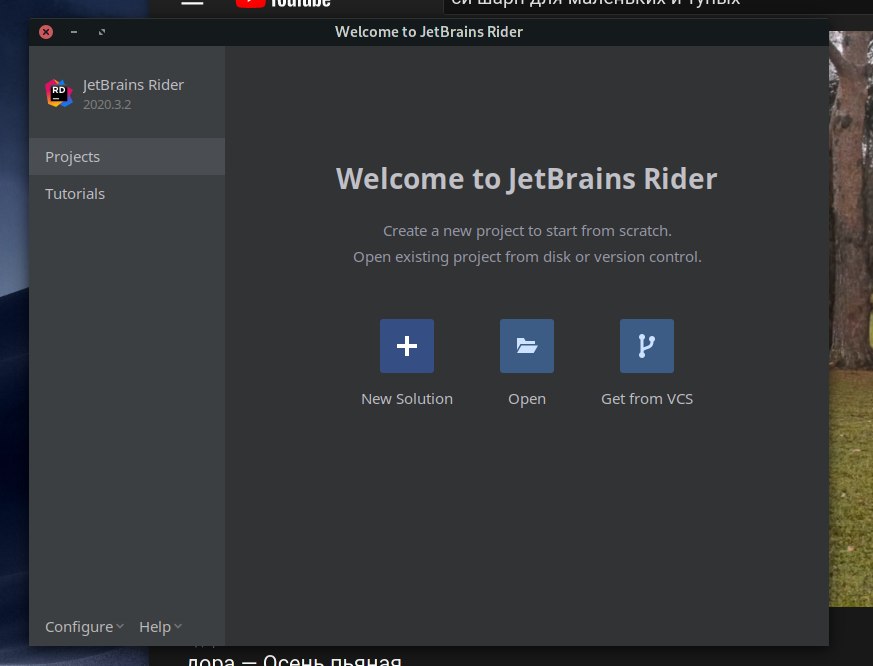
Task: Click the JetBrains Rider name in sidebar
Action: point(133,85)
